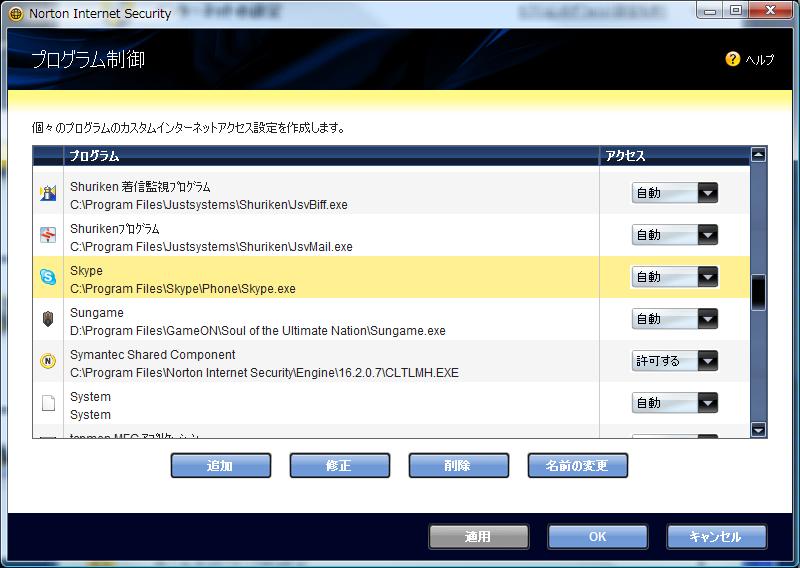Screen dimensions: 800x568
Task: Open the ヘルプ help link
Action: coord(760,60)
